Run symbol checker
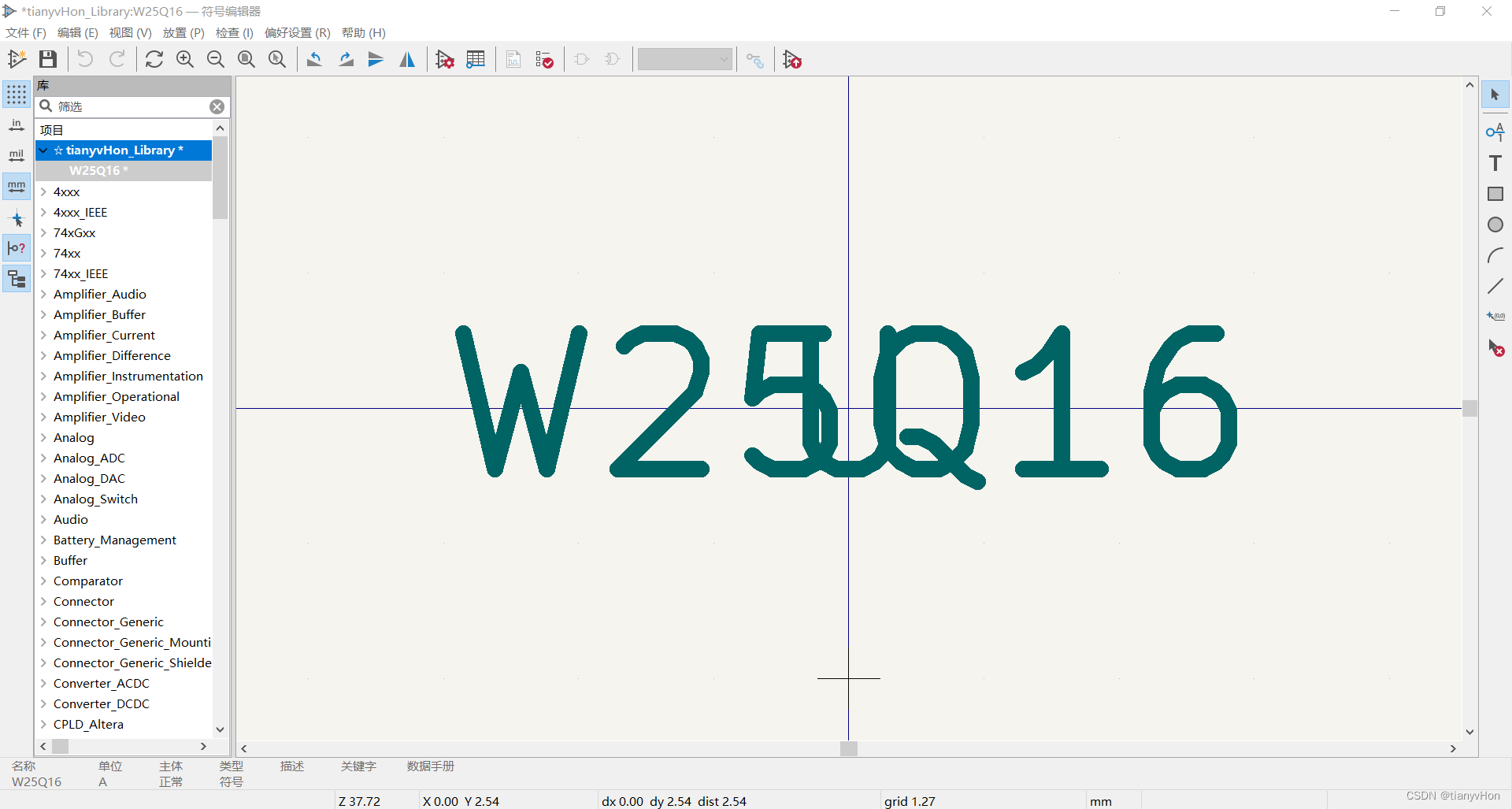This screenshot has height=809, width=1512. (x=544, y=59)
